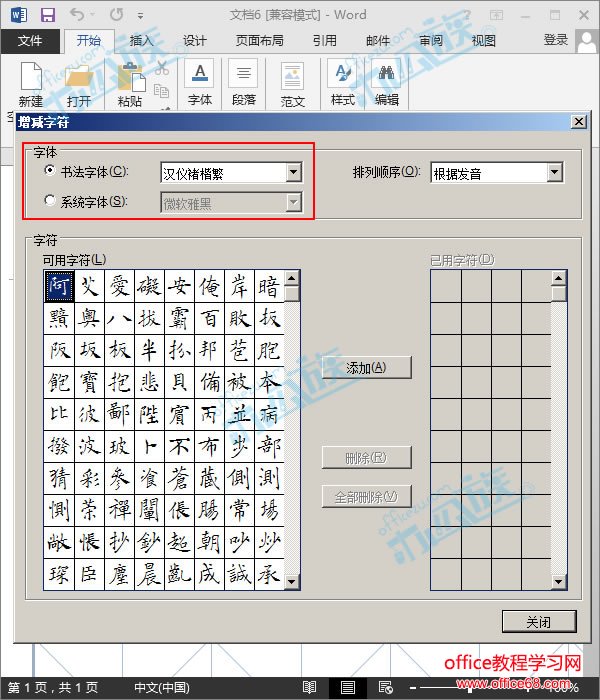Switch to print layout view in status bar

point(348,688)
